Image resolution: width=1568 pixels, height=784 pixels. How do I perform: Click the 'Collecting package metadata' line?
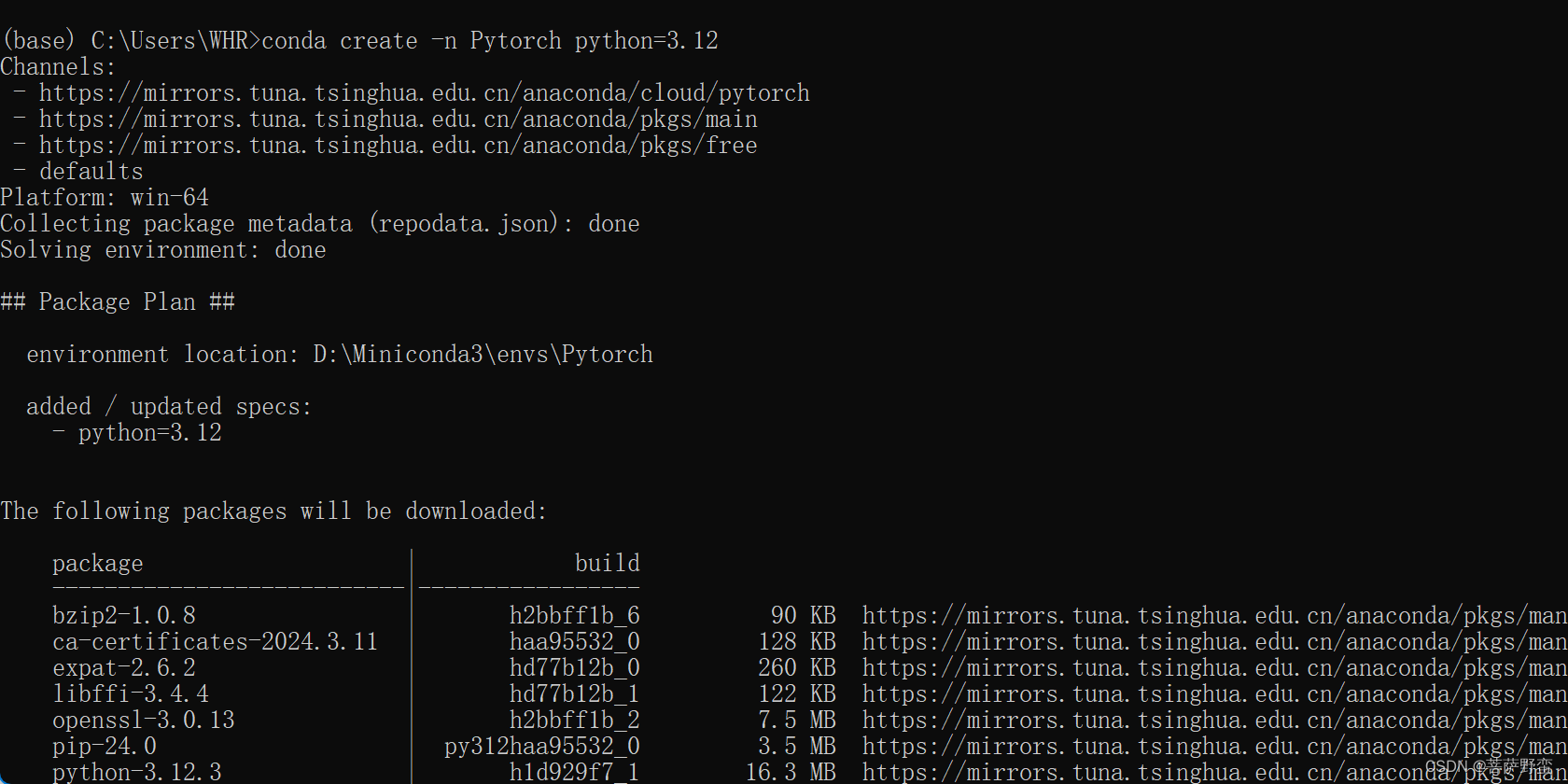(x=320, y=224)
